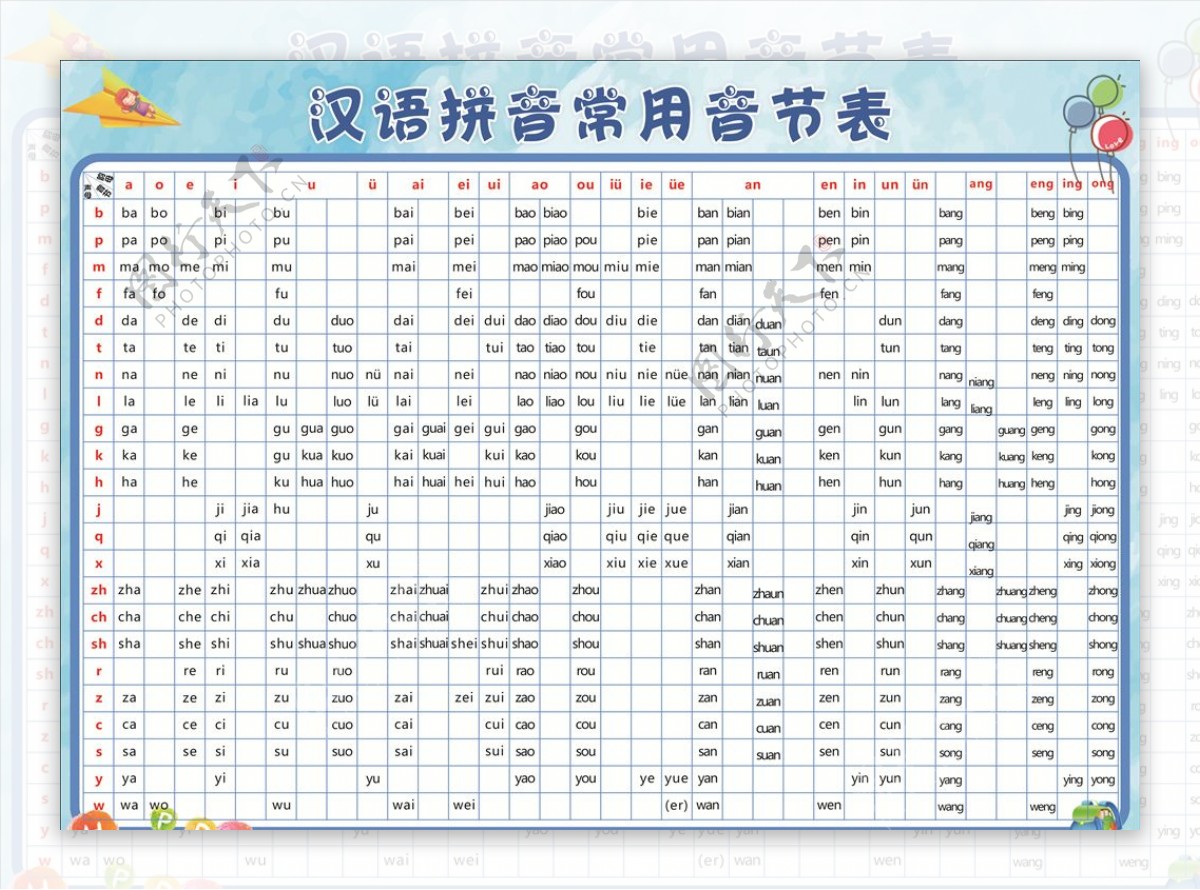The width and height of the screenshot is (1200, 890).
Task: Click the pink balloon near bottom edge
Action: pos(236,825)
